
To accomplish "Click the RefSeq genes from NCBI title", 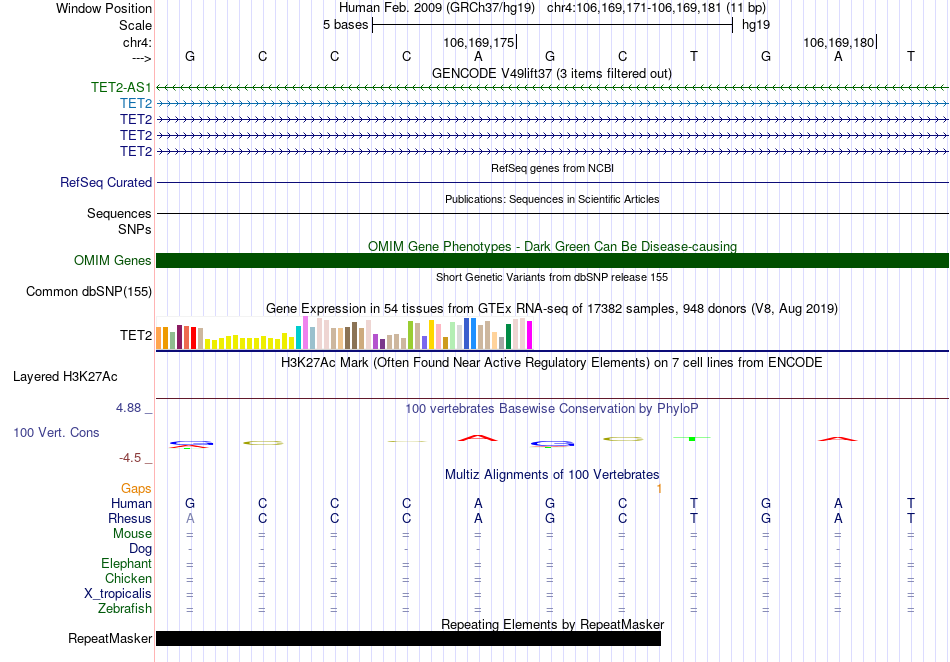I will tap(552, 168).
